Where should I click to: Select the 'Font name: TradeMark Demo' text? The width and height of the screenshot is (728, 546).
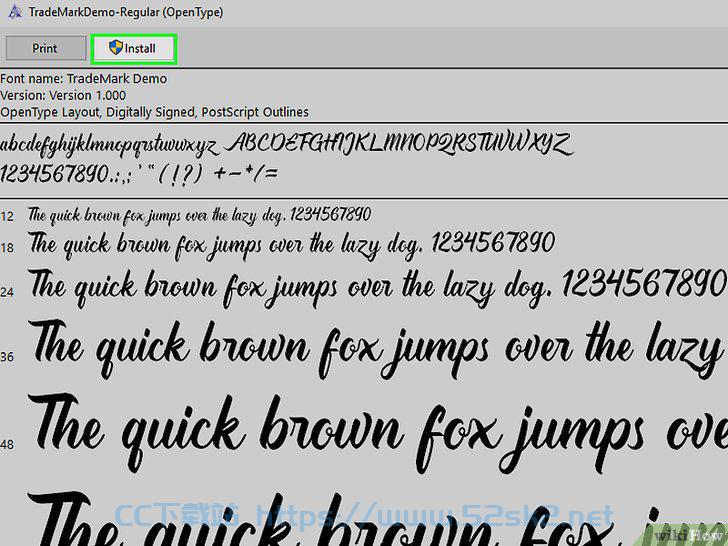84,78
